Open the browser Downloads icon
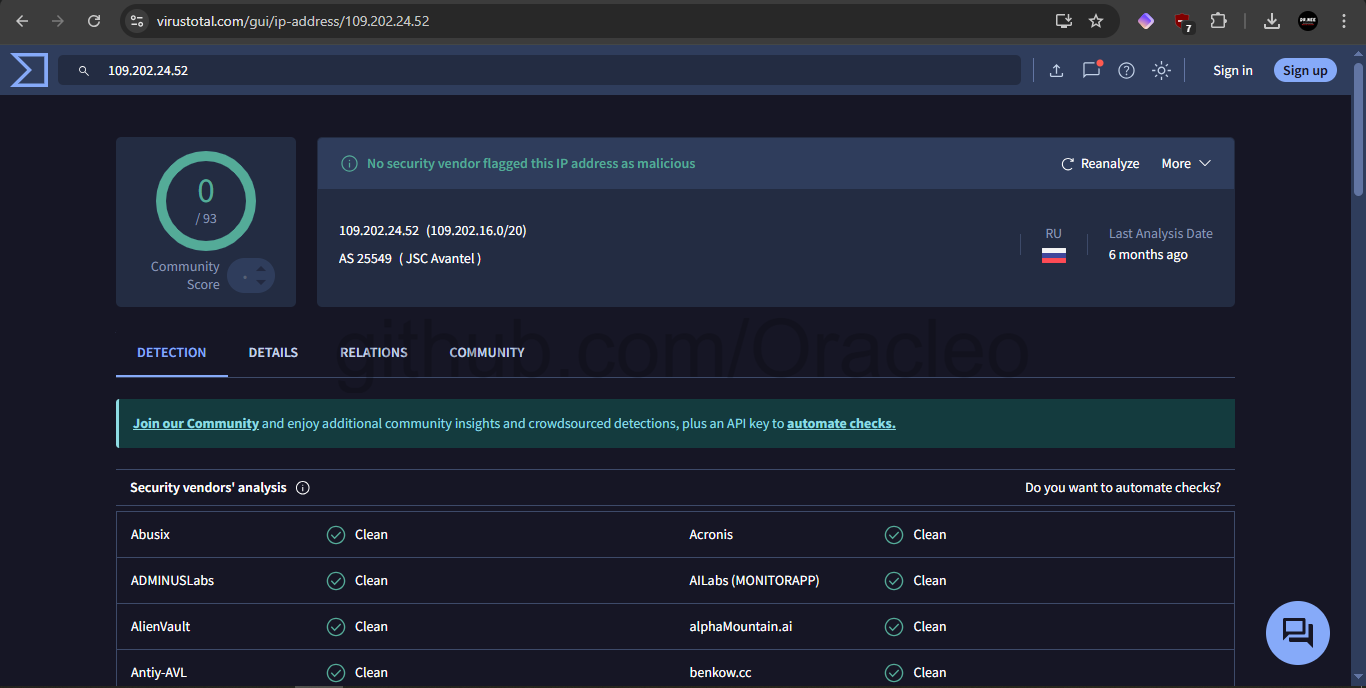This screenshot has width=1366, height=688. coord(1272,20)
